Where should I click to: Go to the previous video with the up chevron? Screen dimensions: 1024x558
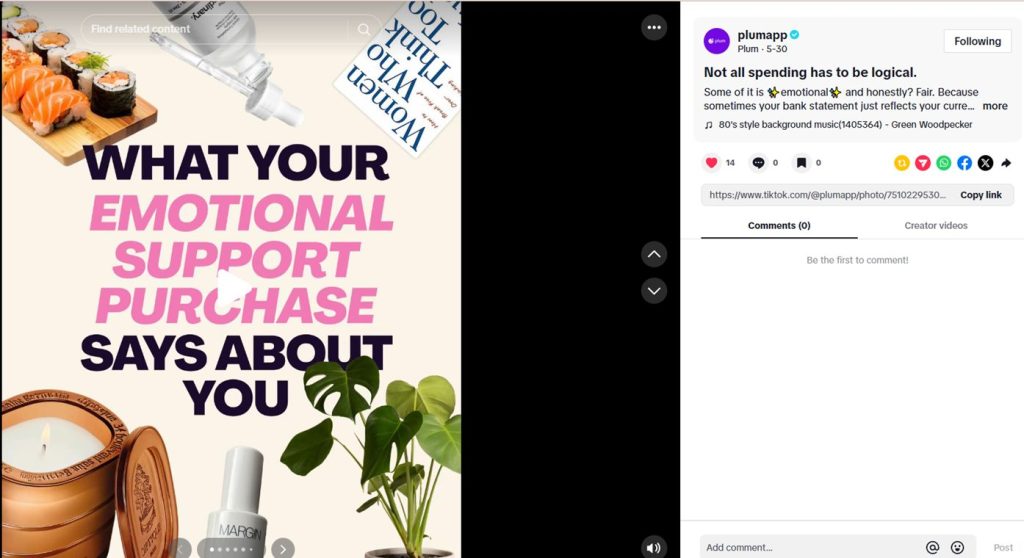[x=654, y=254]
